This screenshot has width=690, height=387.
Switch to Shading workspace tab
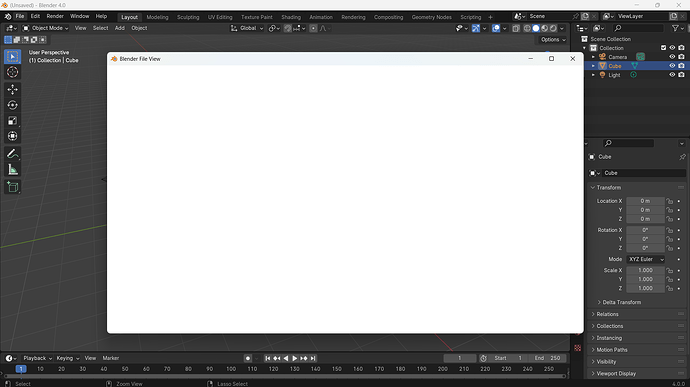[x=291, y=17]
